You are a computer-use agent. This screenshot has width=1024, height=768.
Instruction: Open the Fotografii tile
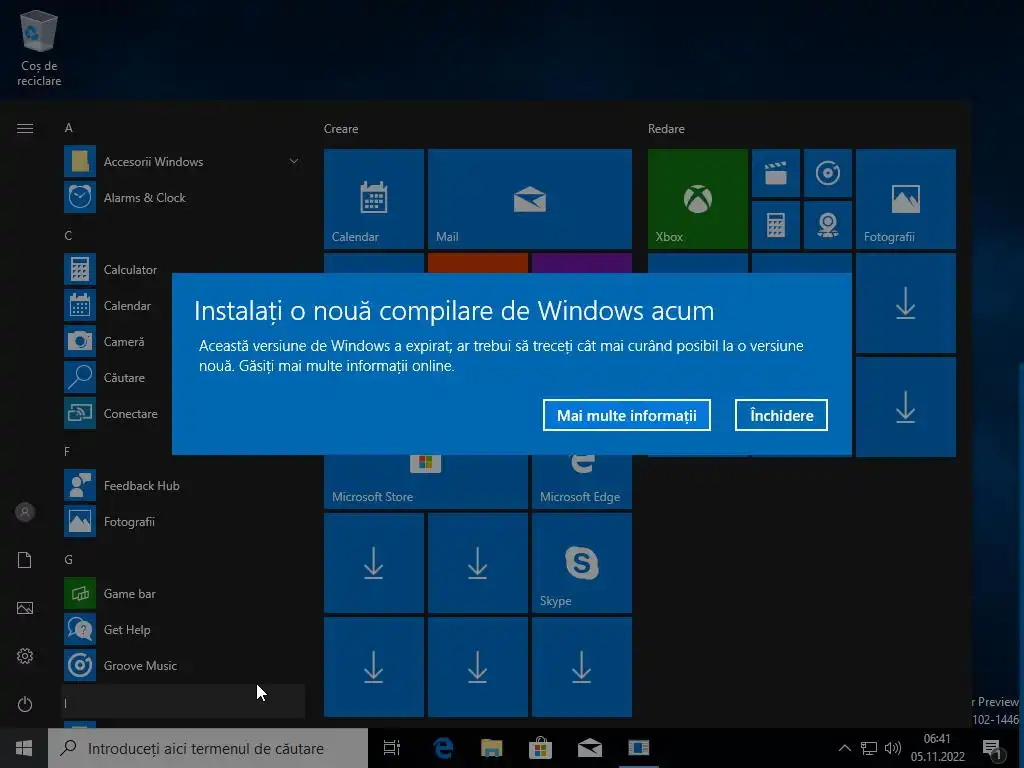pyautogui.click(x=906, y=199)
